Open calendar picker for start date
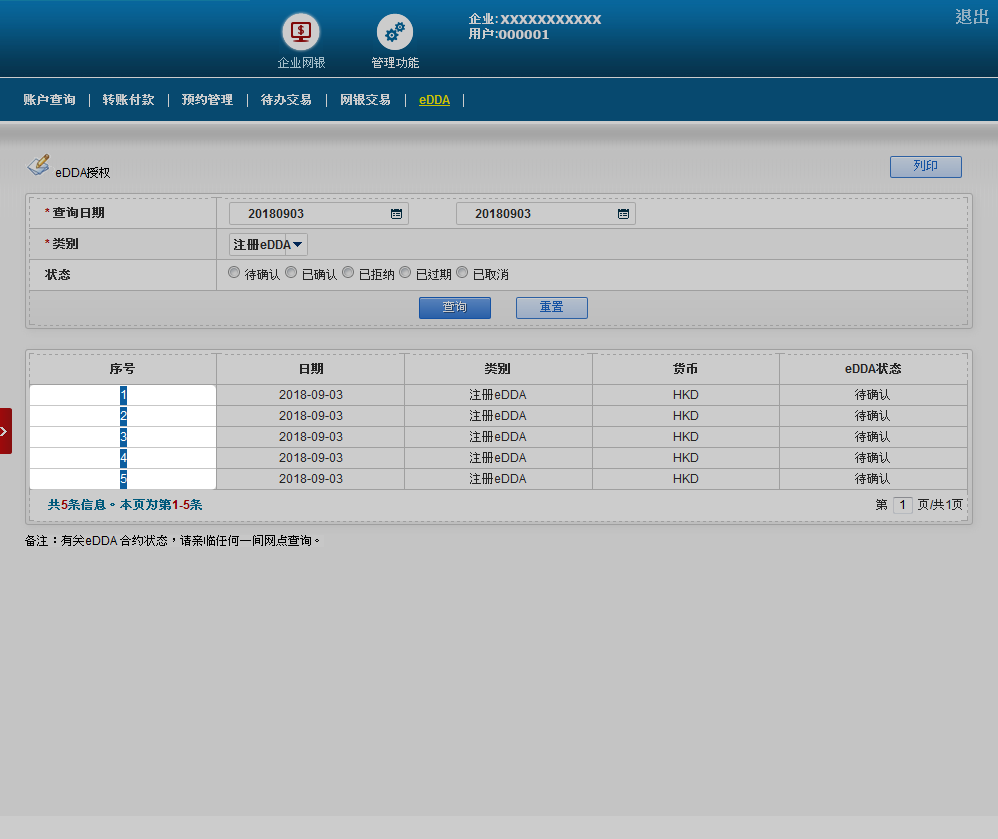This screenshot has height=839, width=998. [396, 214]
